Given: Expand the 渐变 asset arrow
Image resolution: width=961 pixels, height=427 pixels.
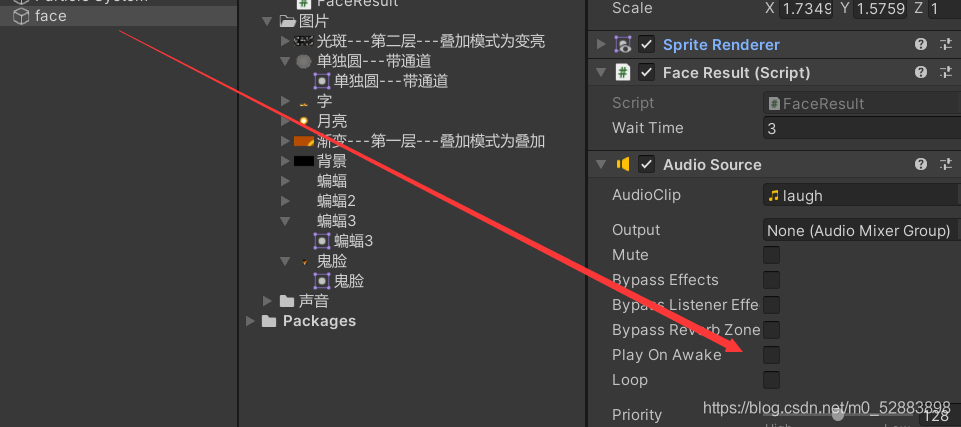Looking at the screenshot, I should [284, 141].
